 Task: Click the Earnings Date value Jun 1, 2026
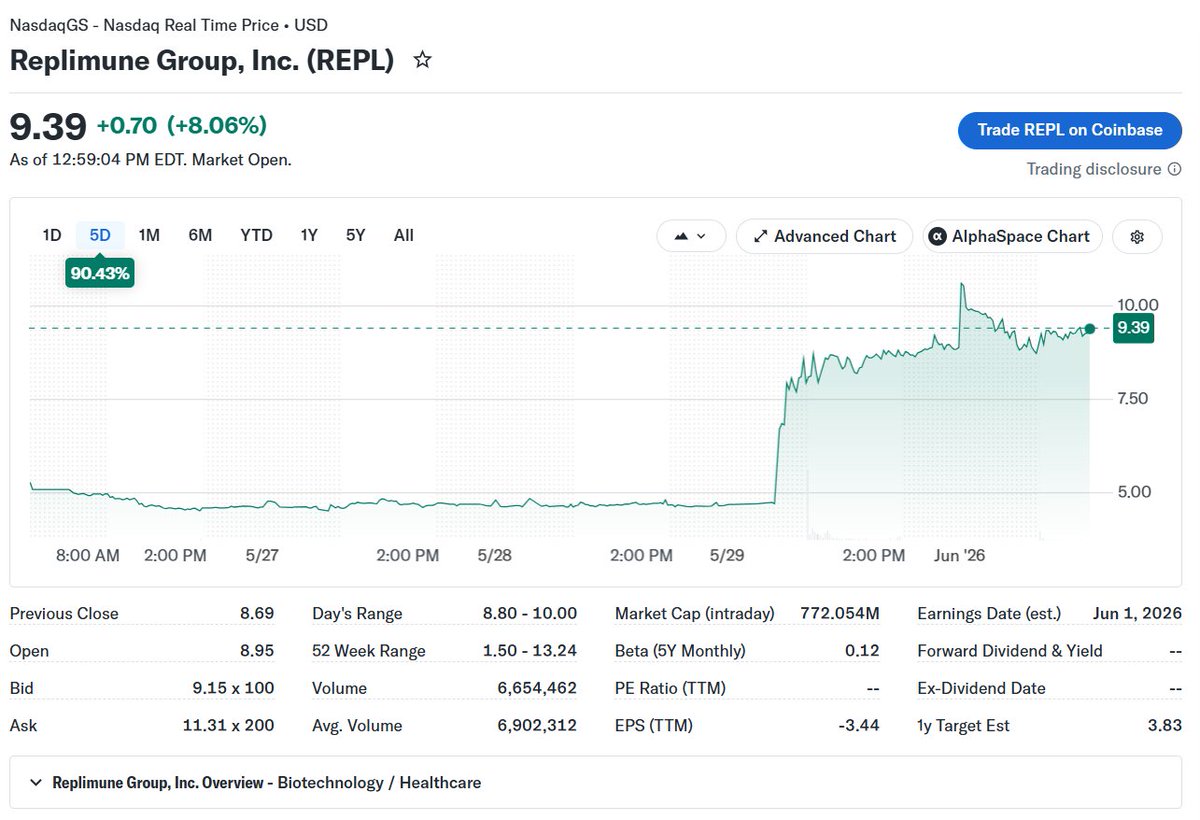[x=1135, y=613]
